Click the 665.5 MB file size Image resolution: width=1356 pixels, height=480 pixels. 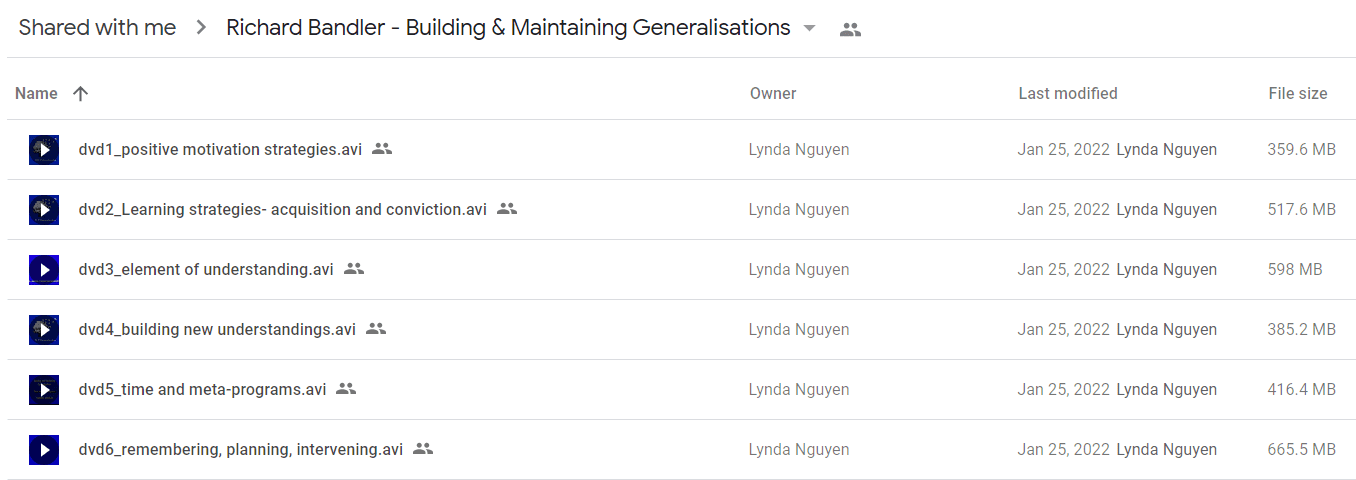point(1302,450)
